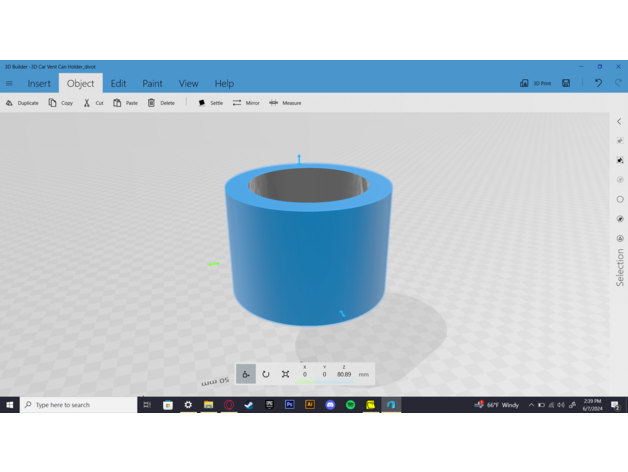Image resolution: width=628 pixels, height=472 pixels.
Task: Show hidden system tray icons
Action: pos(531,405)
